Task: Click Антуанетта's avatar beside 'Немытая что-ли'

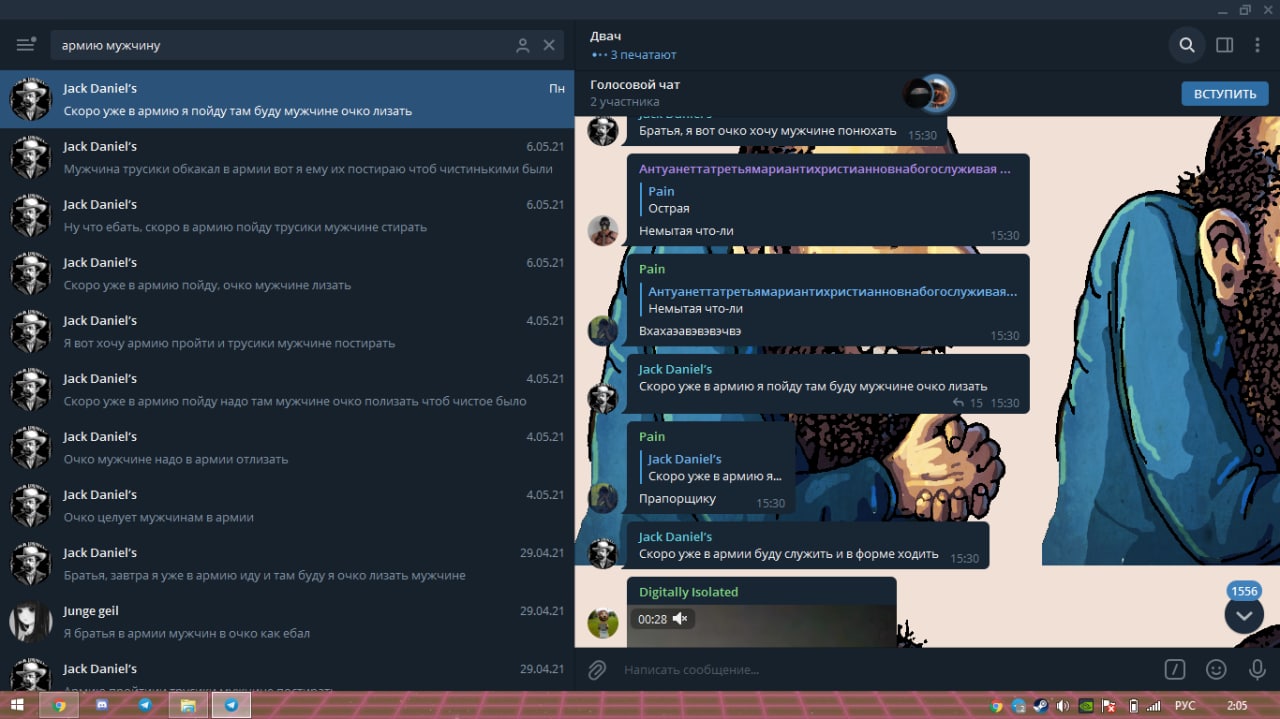Action: (x=602, y=230)
